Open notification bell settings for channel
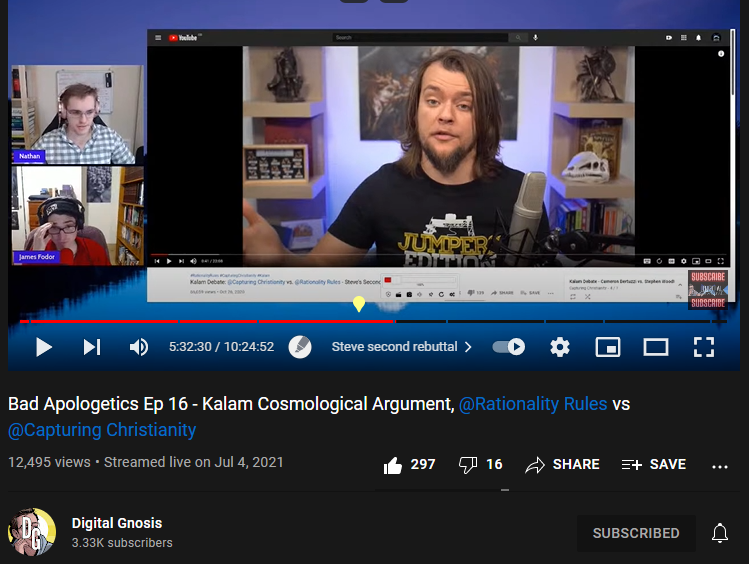749x564 pixels. pos(719,533)
